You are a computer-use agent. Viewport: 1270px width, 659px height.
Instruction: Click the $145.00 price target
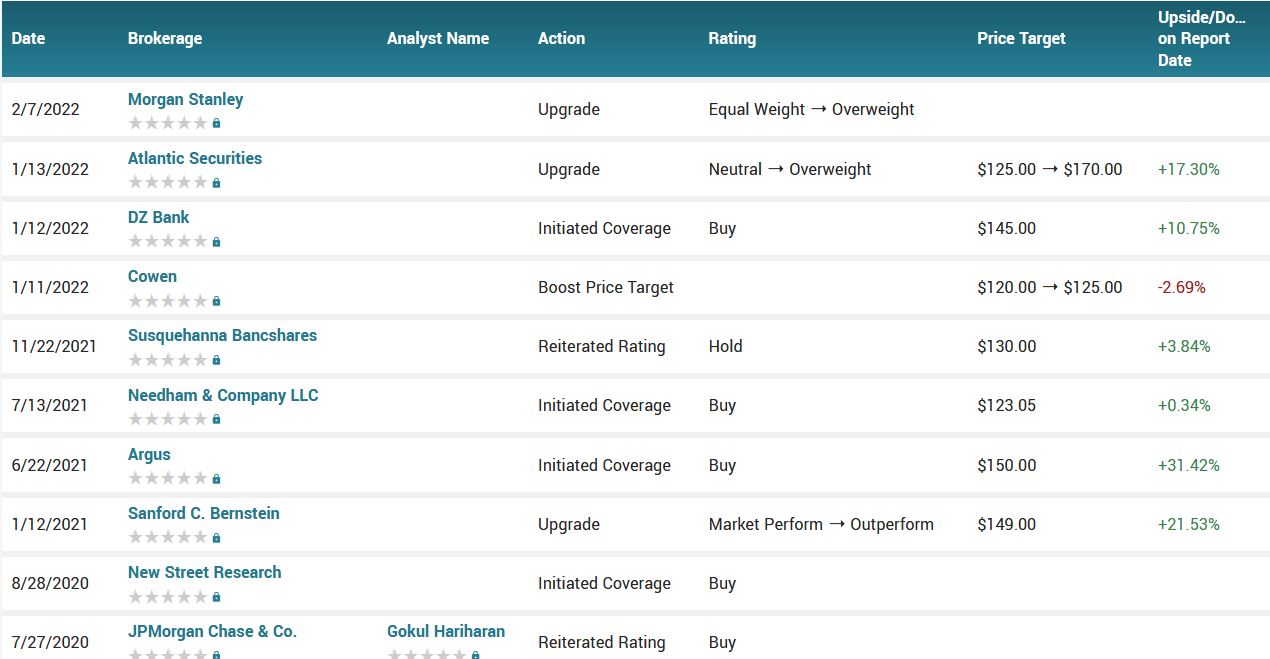(1007, 228)
